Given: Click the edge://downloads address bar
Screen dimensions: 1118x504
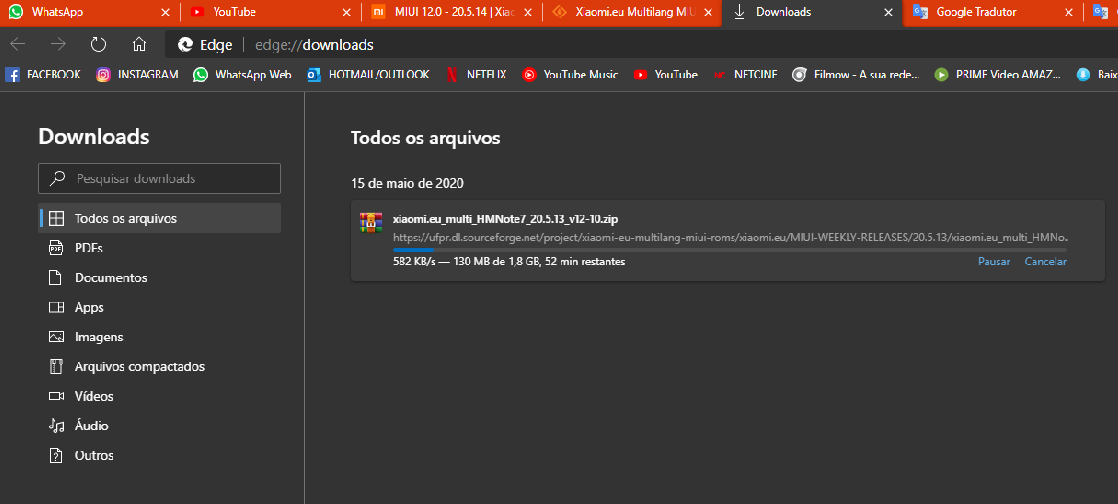Looking at the screenshot, I should [642, 45].
